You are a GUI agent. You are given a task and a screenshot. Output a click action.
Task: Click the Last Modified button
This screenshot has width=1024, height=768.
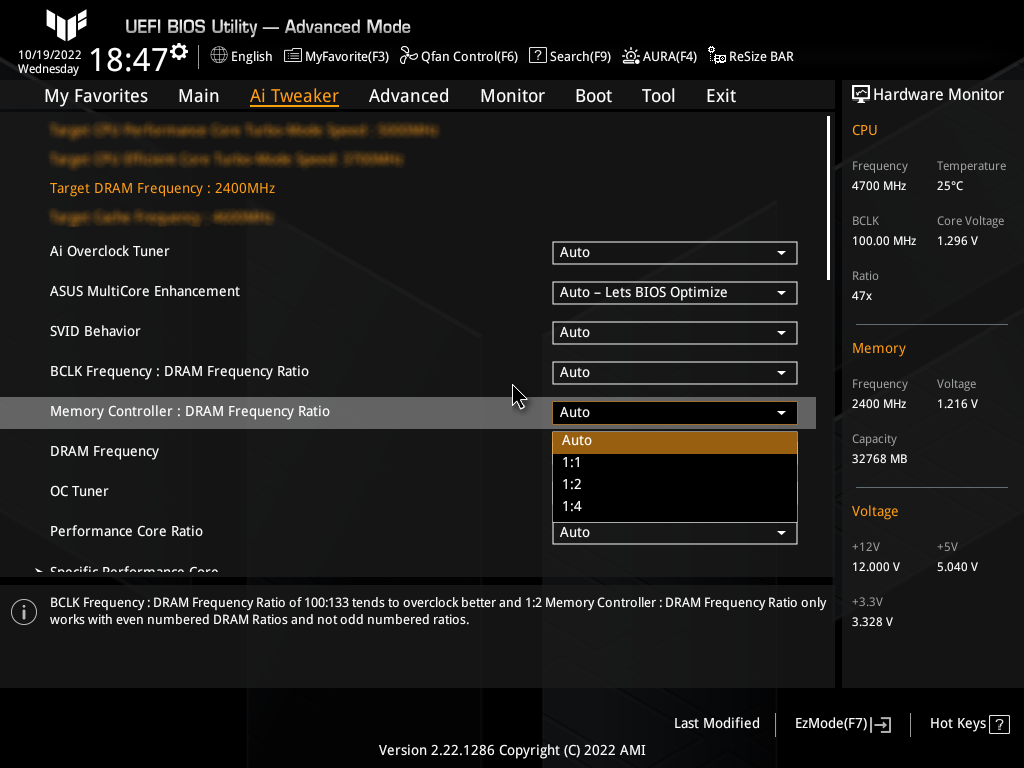(717, 723)
